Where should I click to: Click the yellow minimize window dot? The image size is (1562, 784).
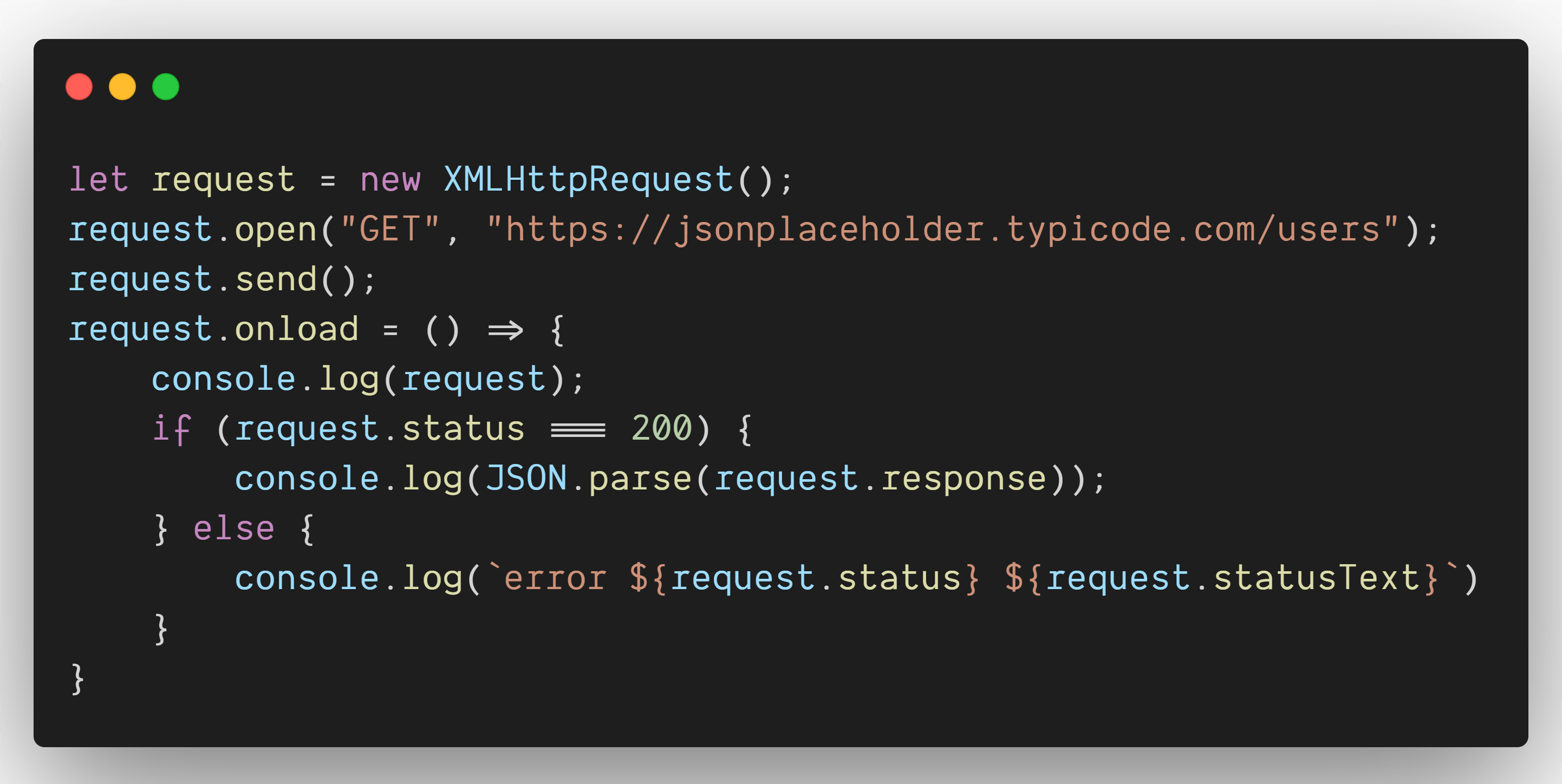coord(122,87)
